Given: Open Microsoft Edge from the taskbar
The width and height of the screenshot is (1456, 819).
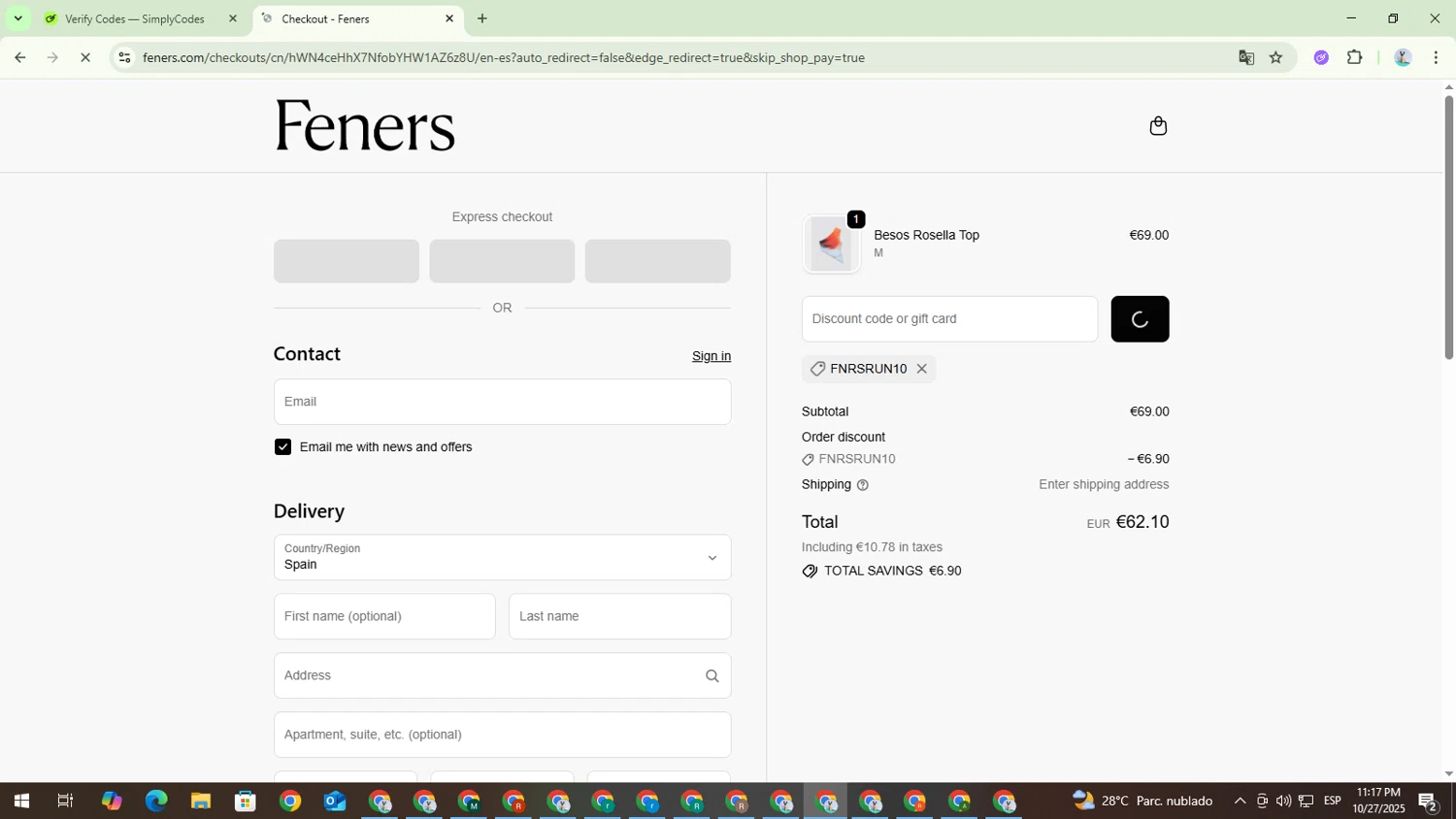Looking at the screenshot, I should 156,802.
